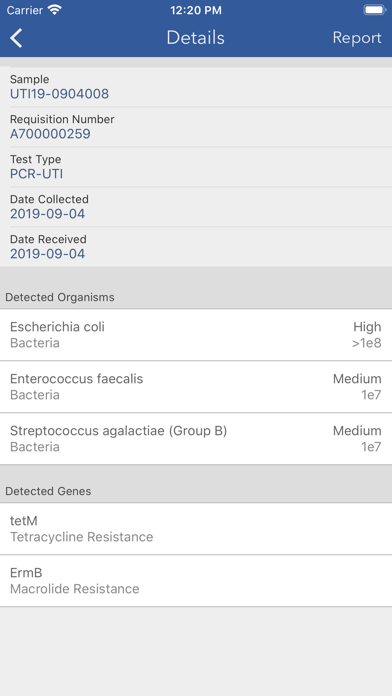
Task: Open the Escherichia coli row
Action: pos(196,335)
